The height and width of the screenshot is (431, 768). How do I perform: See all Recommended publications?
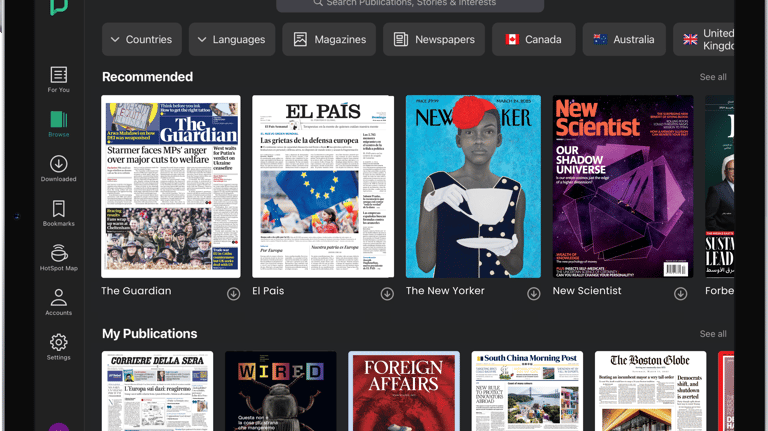pyautogui.click(x=713, y=77)
